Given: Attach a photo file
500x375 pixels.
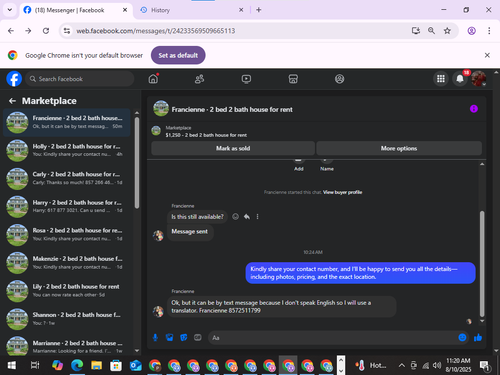Looking at the screenshot, I should click(170, 338).
